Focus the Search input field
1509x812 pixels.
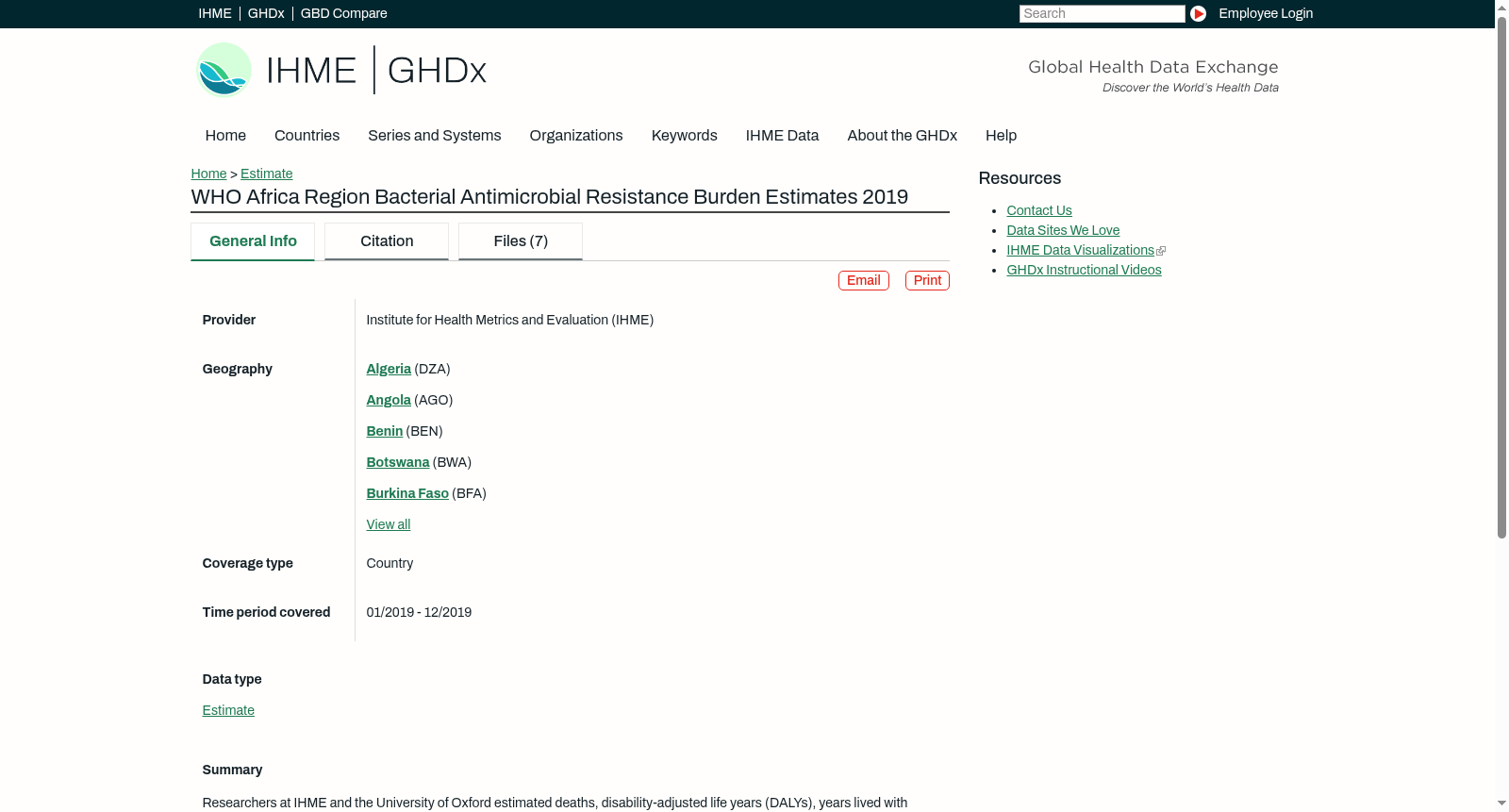click(1102, 13)
